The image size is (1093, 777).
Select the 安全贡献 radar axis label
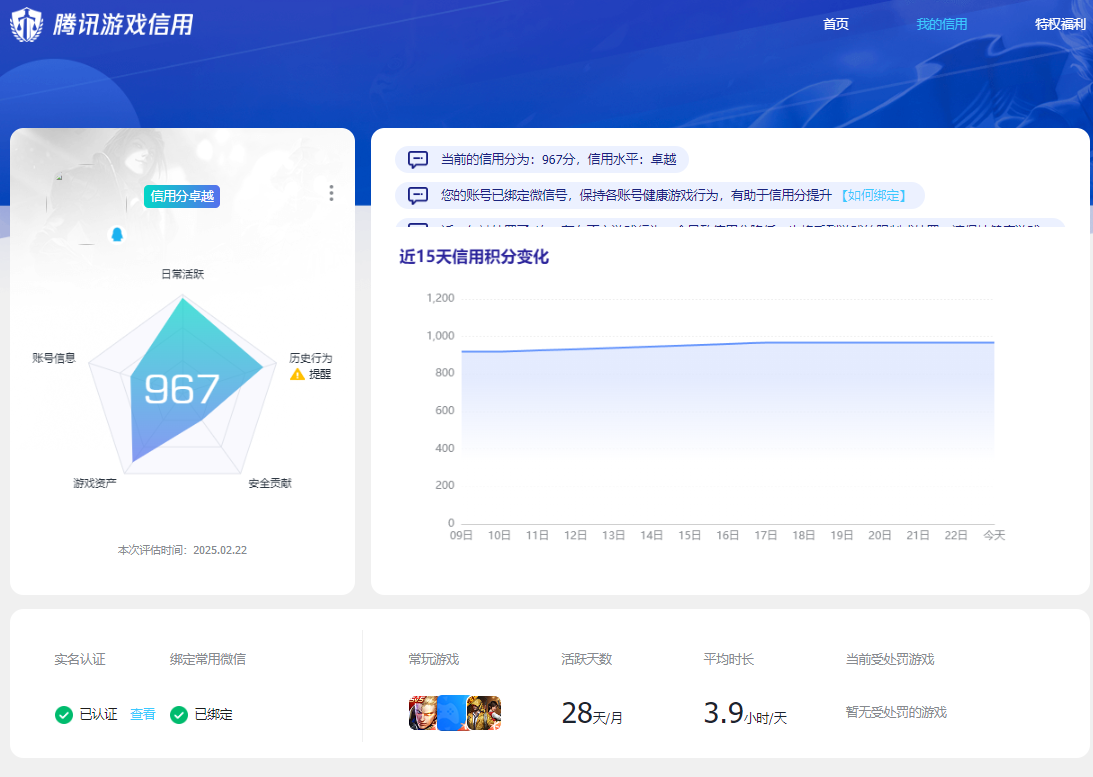[x=270, y=483]
